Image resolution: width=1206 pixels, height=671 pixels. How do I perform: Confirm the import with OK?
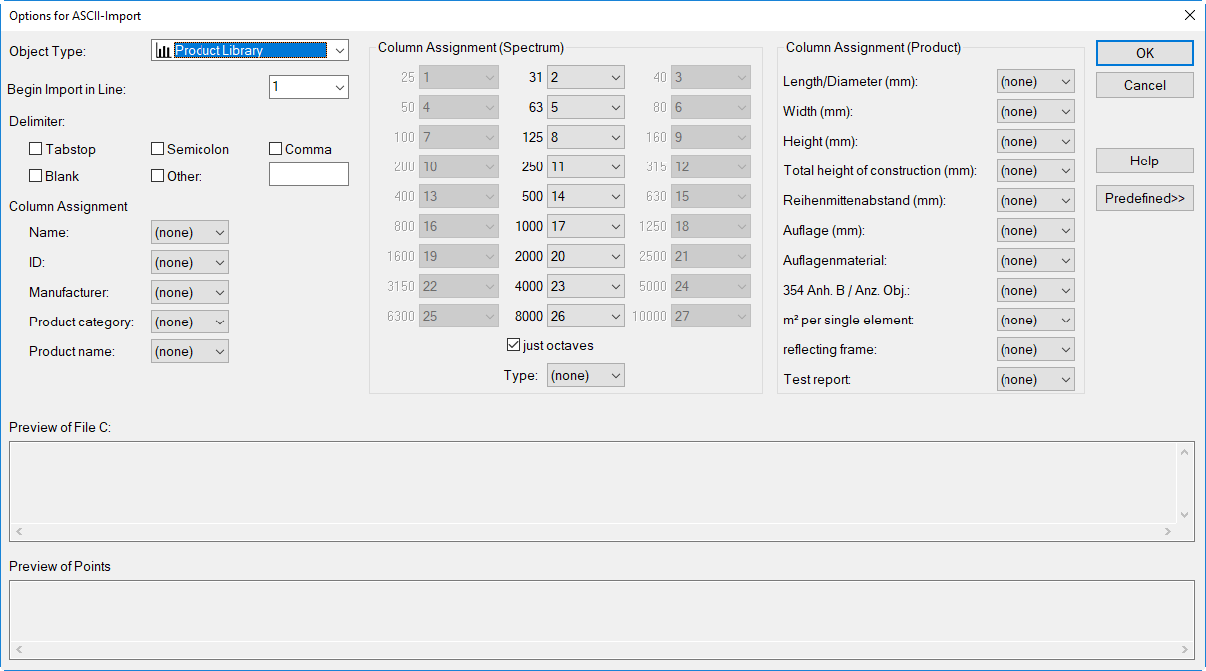[1145, 53]
